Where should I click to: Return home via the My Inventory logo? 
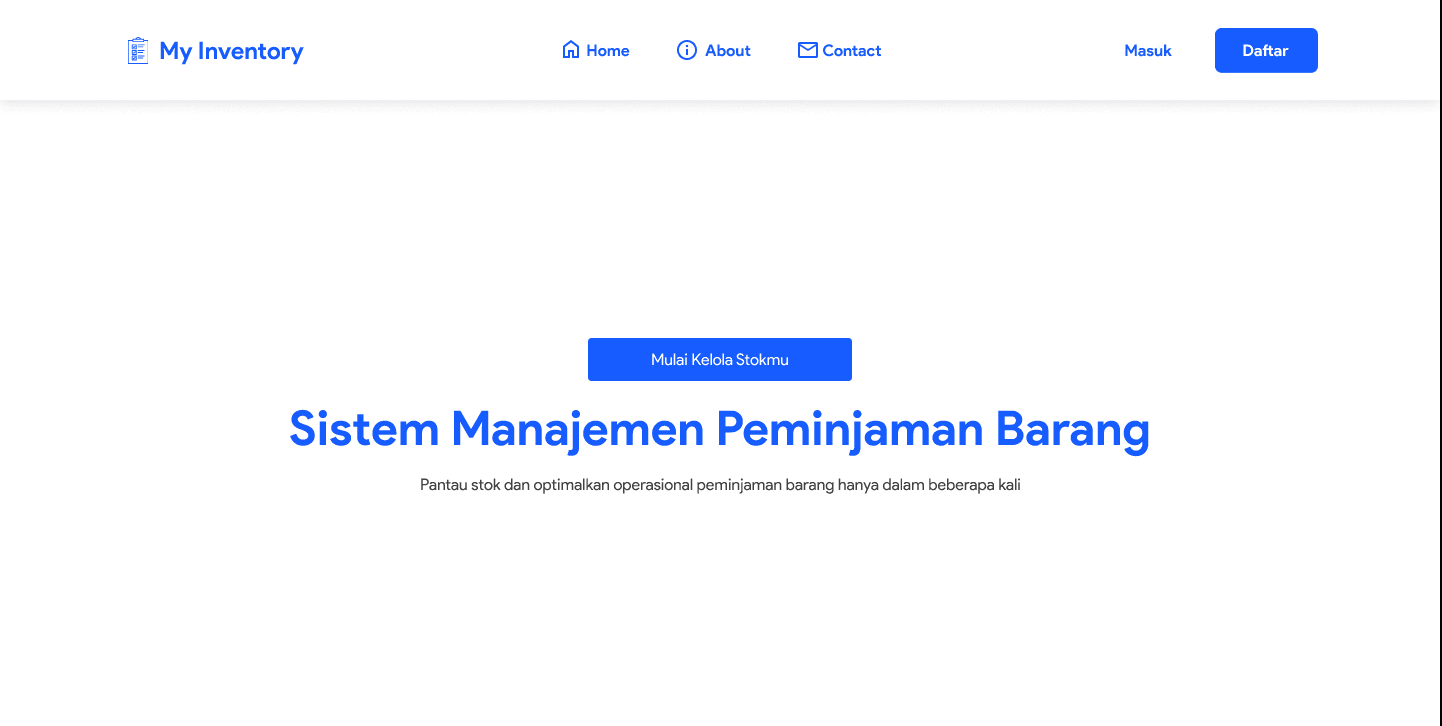click(214, 50)
